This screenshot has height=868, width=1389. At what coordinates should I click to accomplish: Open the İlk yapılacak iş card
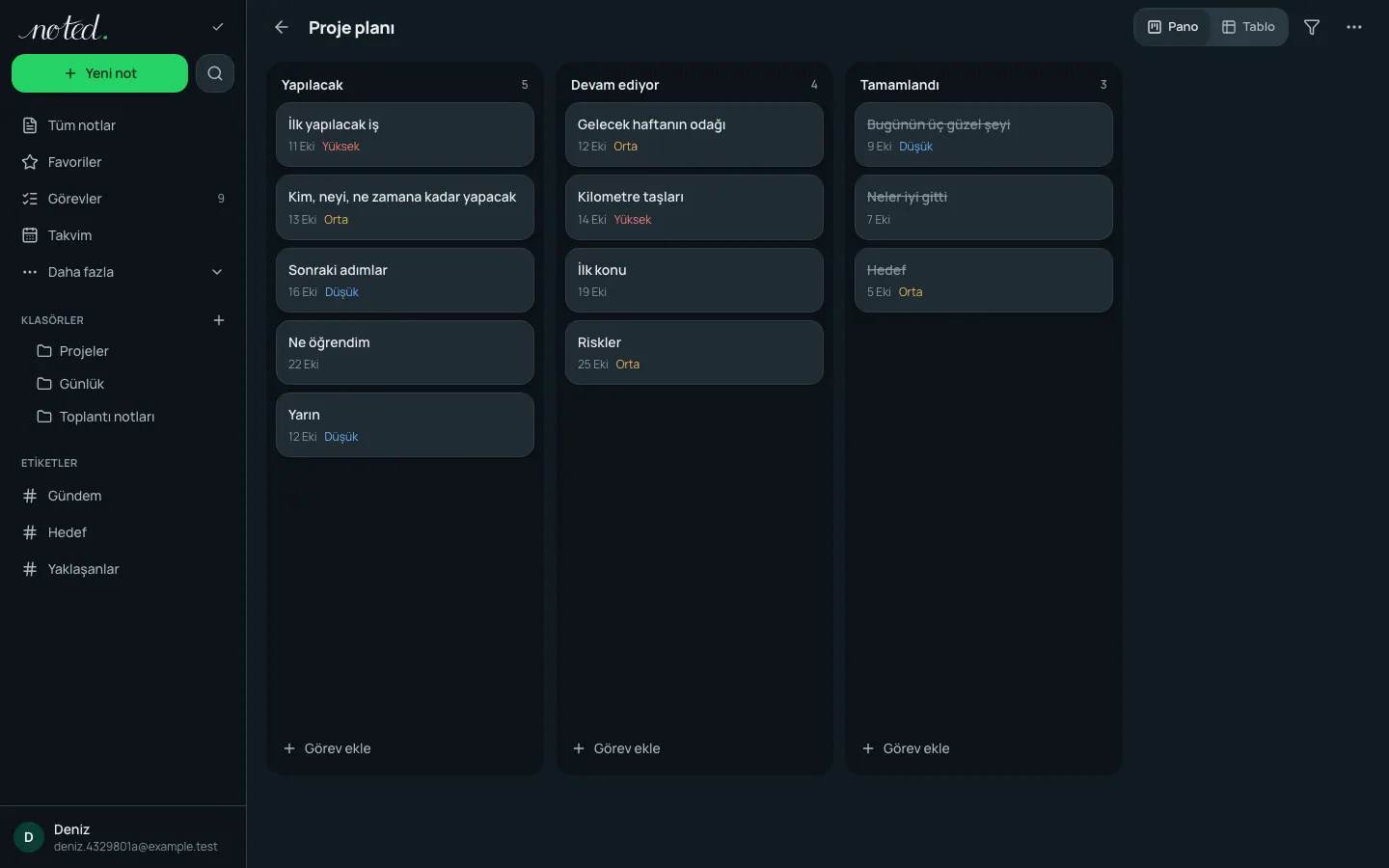[405, 135]
